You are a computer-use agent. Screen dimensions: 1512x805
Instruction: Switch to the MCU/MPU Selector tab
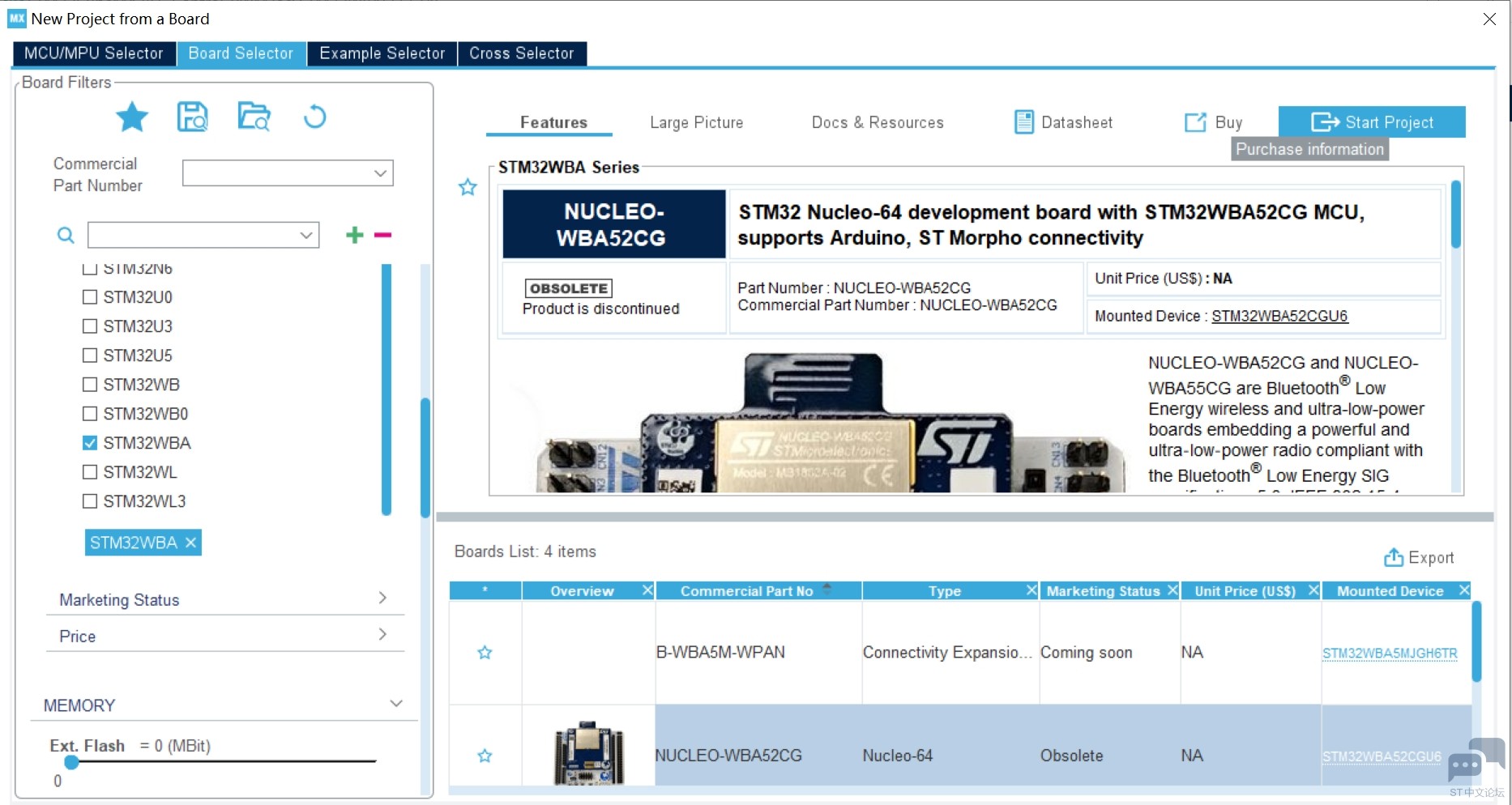[94, 53]
